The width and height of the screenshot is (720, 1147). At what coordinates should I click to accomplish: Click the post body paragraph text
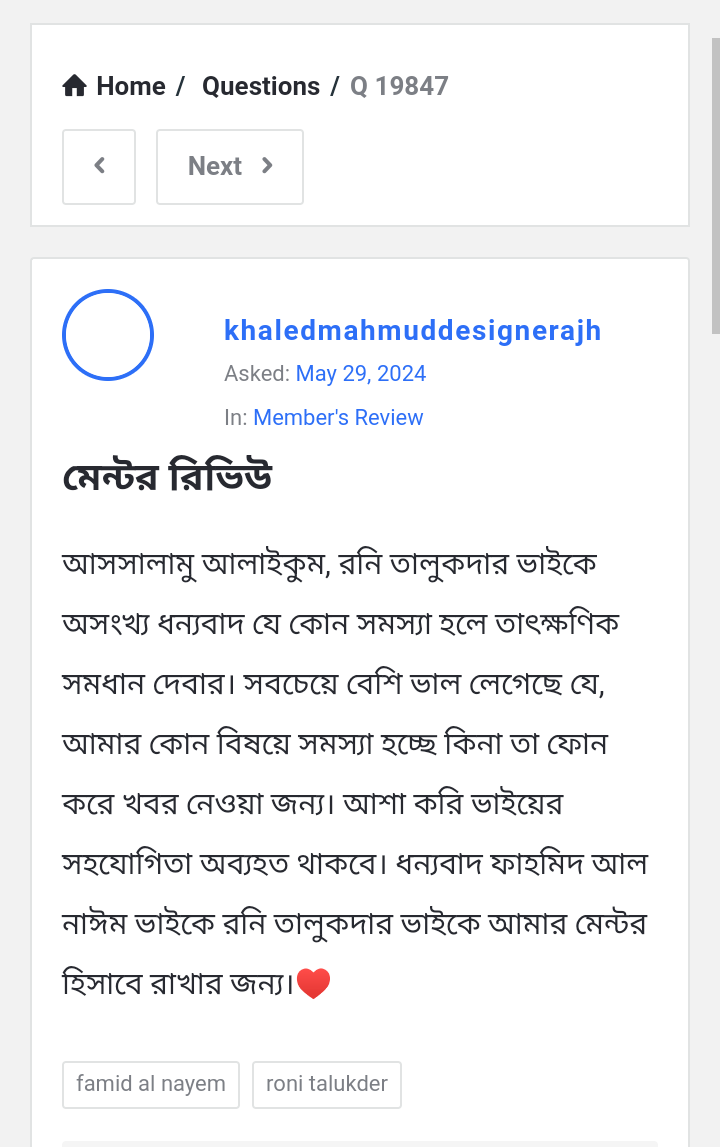coord(354,744)
